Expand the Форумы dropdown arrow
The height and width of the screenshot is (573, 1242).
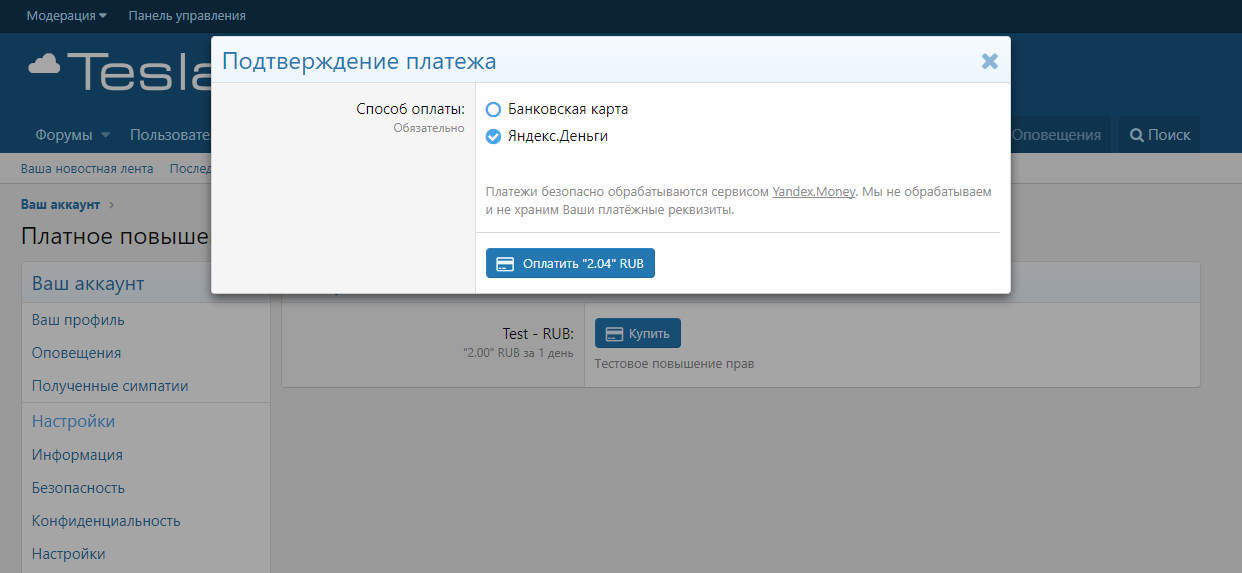[x=106, y=135]
